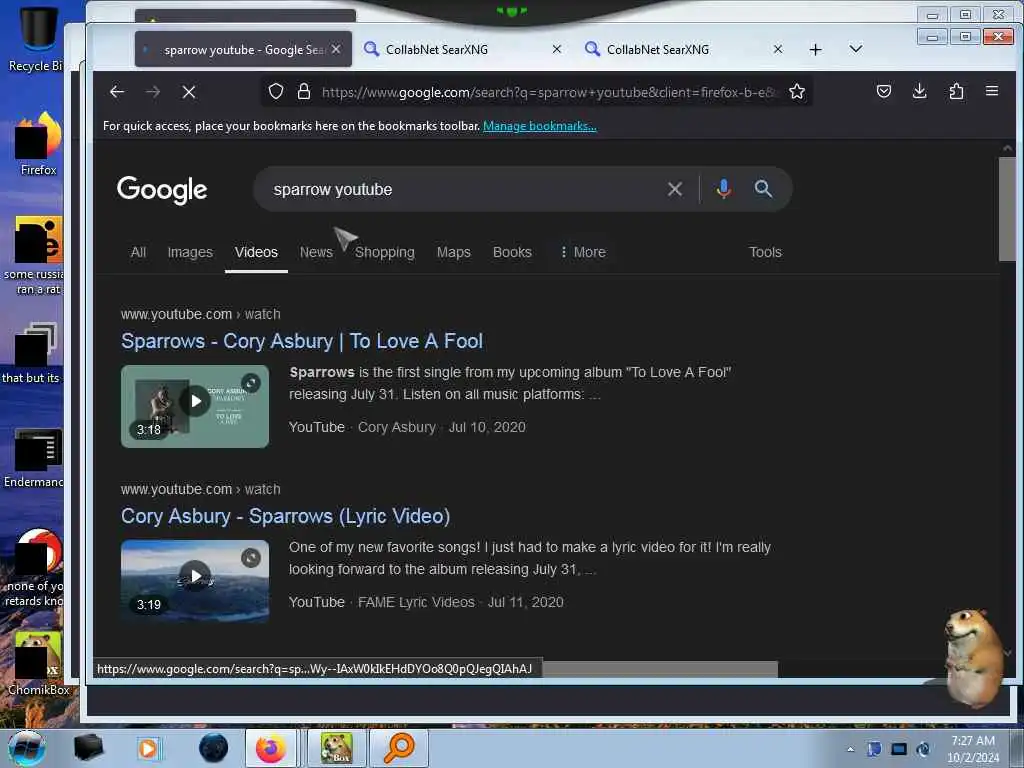Screen dimensions: 1024x768
Task: Open a new tab with the plus button
Action: [x=815, y=50]
